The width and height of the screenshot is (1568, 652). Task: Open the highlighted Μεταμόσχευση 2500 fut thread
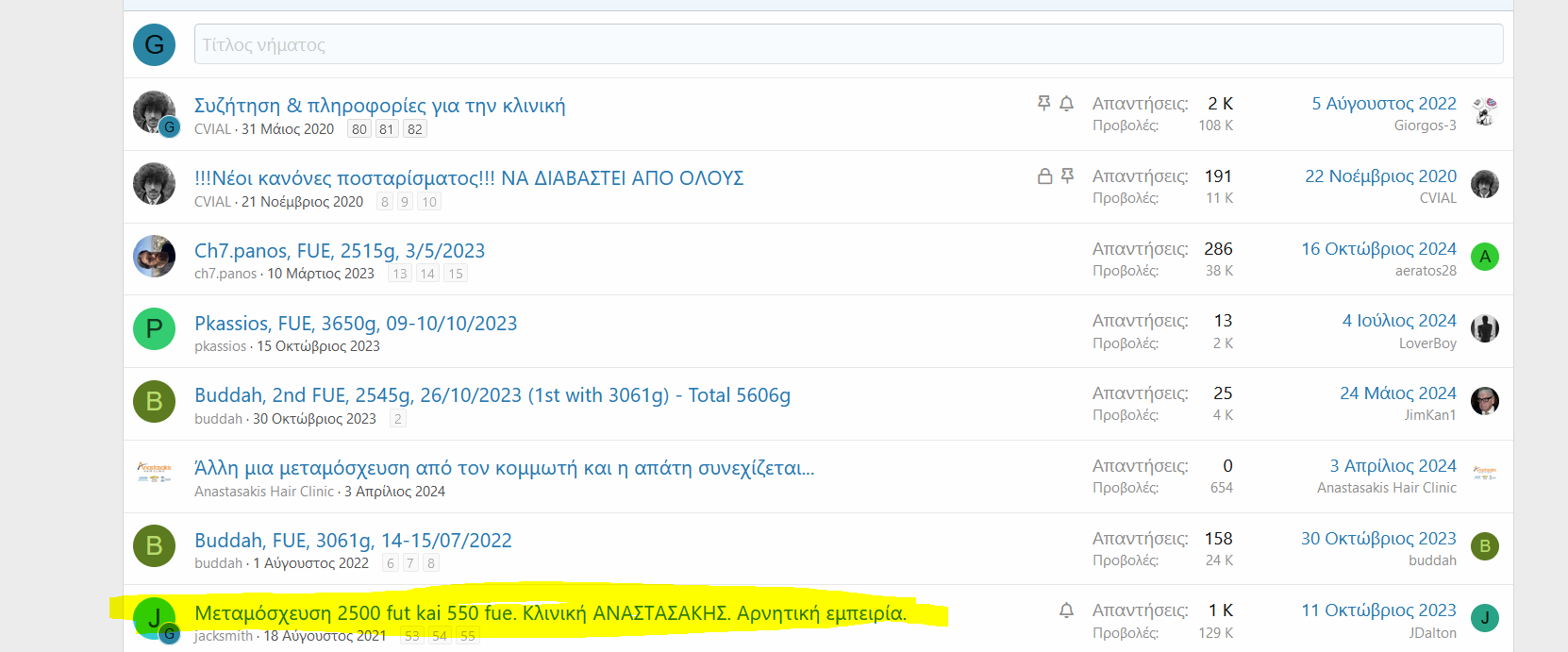549,613
